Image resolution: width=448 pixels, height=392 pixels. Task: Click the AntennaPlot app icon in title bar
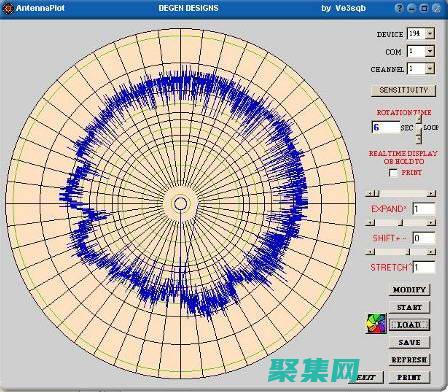[x=8, y=8]
